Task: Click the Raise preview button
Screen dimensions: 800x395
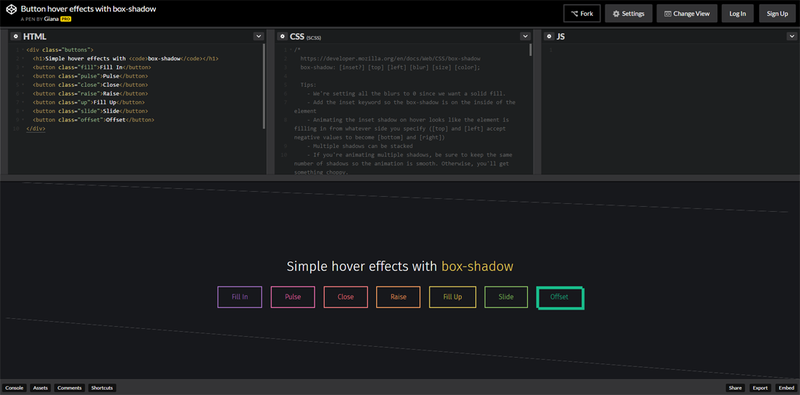Action: 398,297
